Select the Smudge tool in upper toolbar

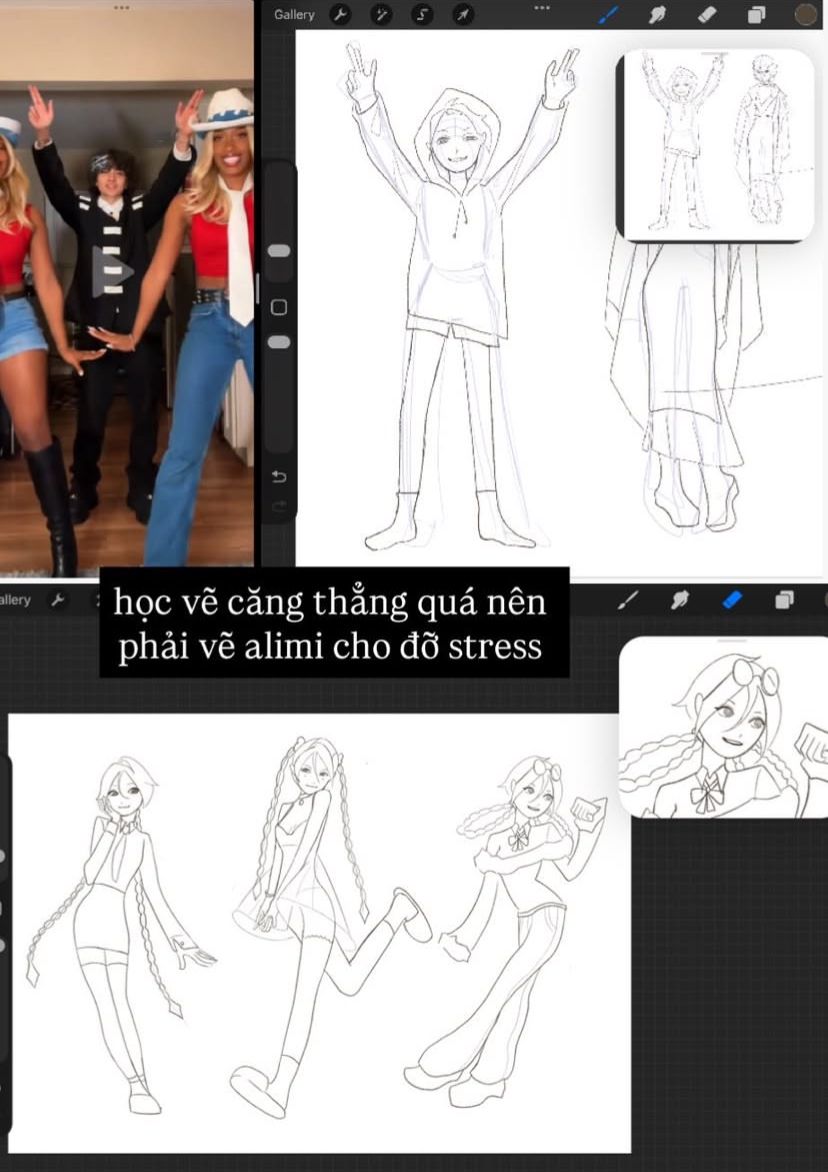click(657, 15)
